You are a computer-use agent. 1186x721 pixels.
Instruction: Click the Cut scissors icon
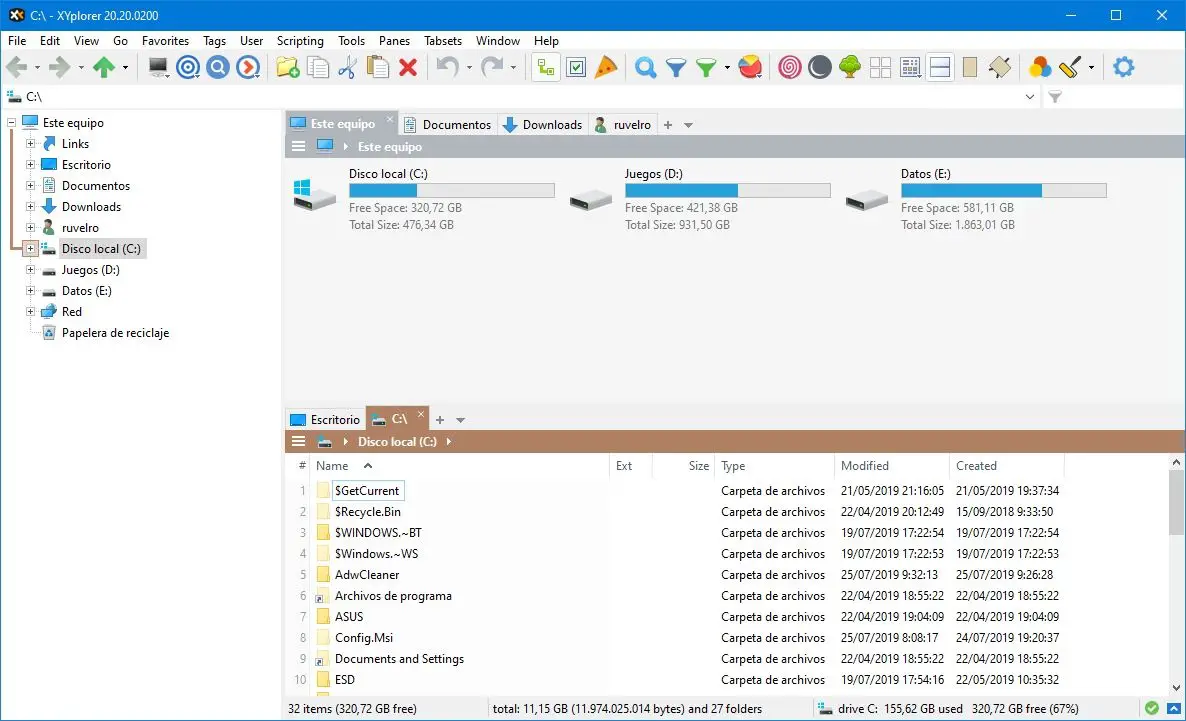click(347, 67)
